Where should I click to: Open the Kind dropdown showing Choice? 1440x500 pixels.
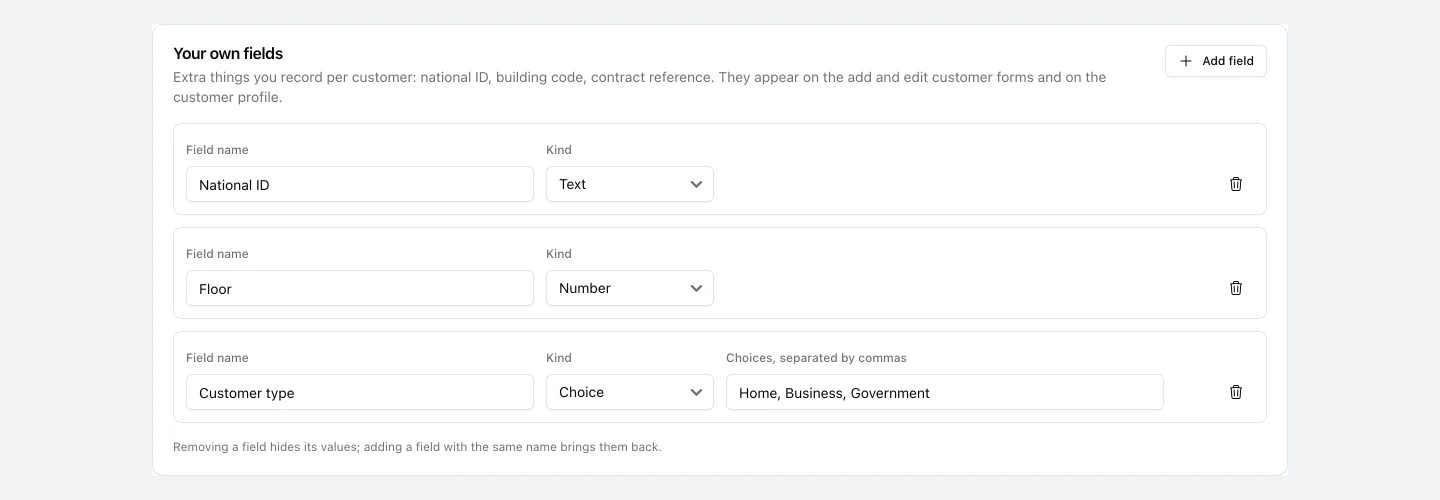point(630,392)
